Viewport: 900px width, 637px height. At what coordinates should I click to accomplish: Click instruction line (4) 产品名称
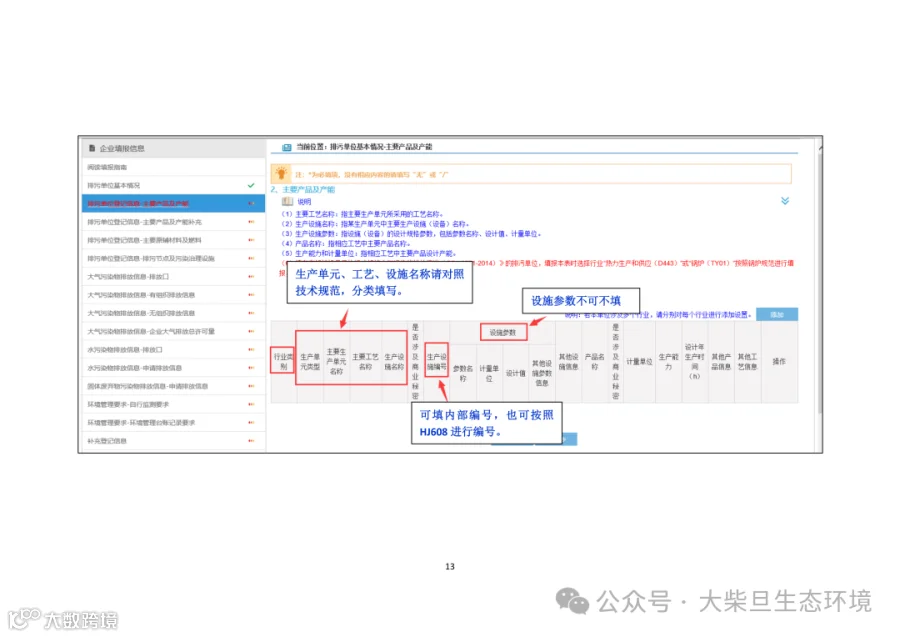click(346, 243)
